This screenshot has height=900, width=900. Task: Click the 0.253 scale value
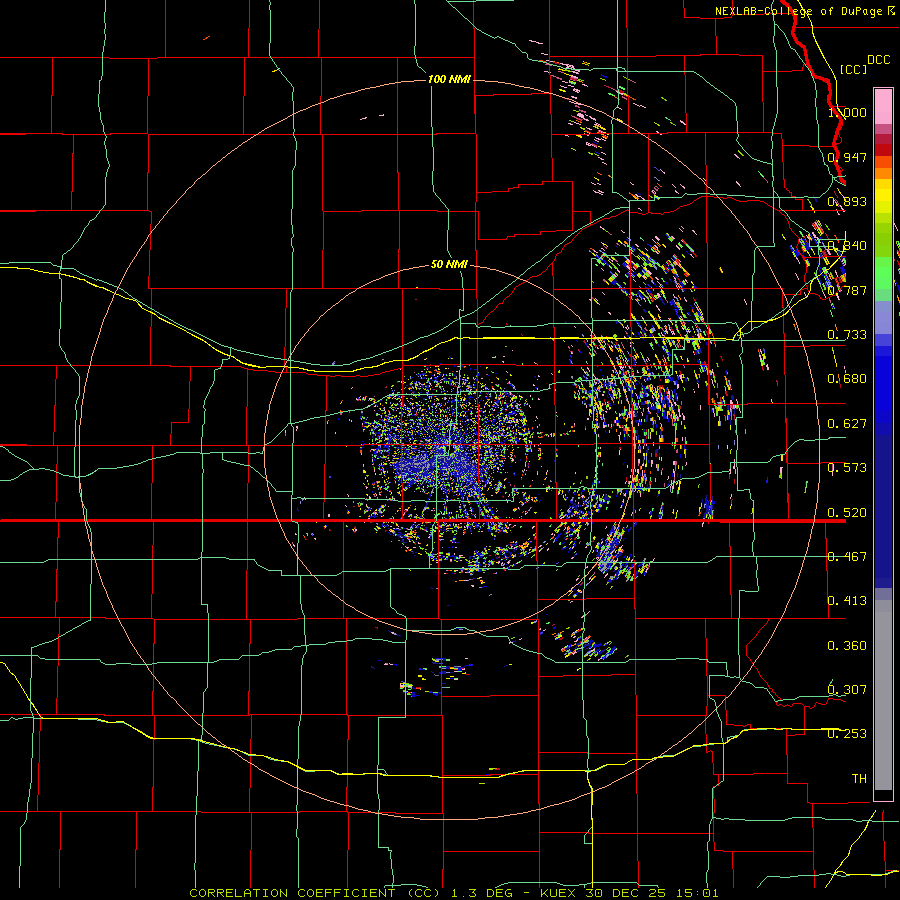pos(847,734)
